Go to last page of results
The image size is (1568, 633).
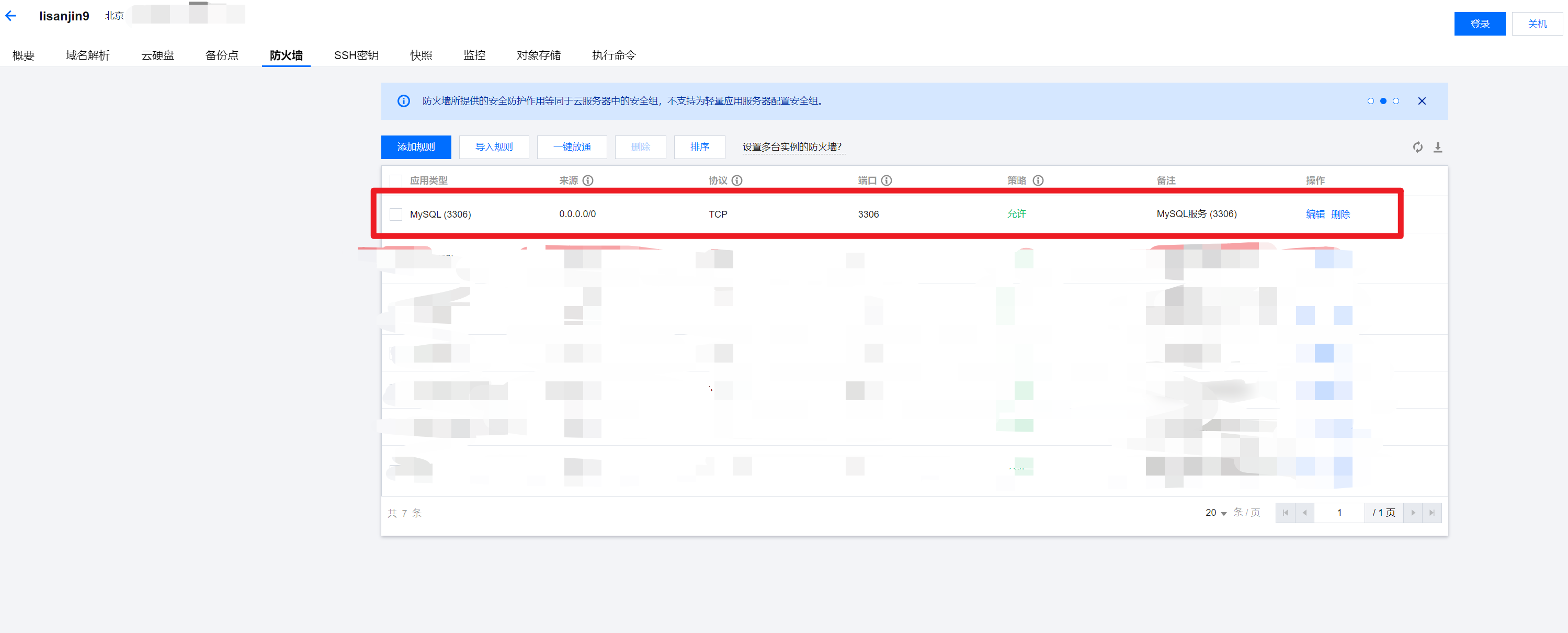(x=1431, y=513)
